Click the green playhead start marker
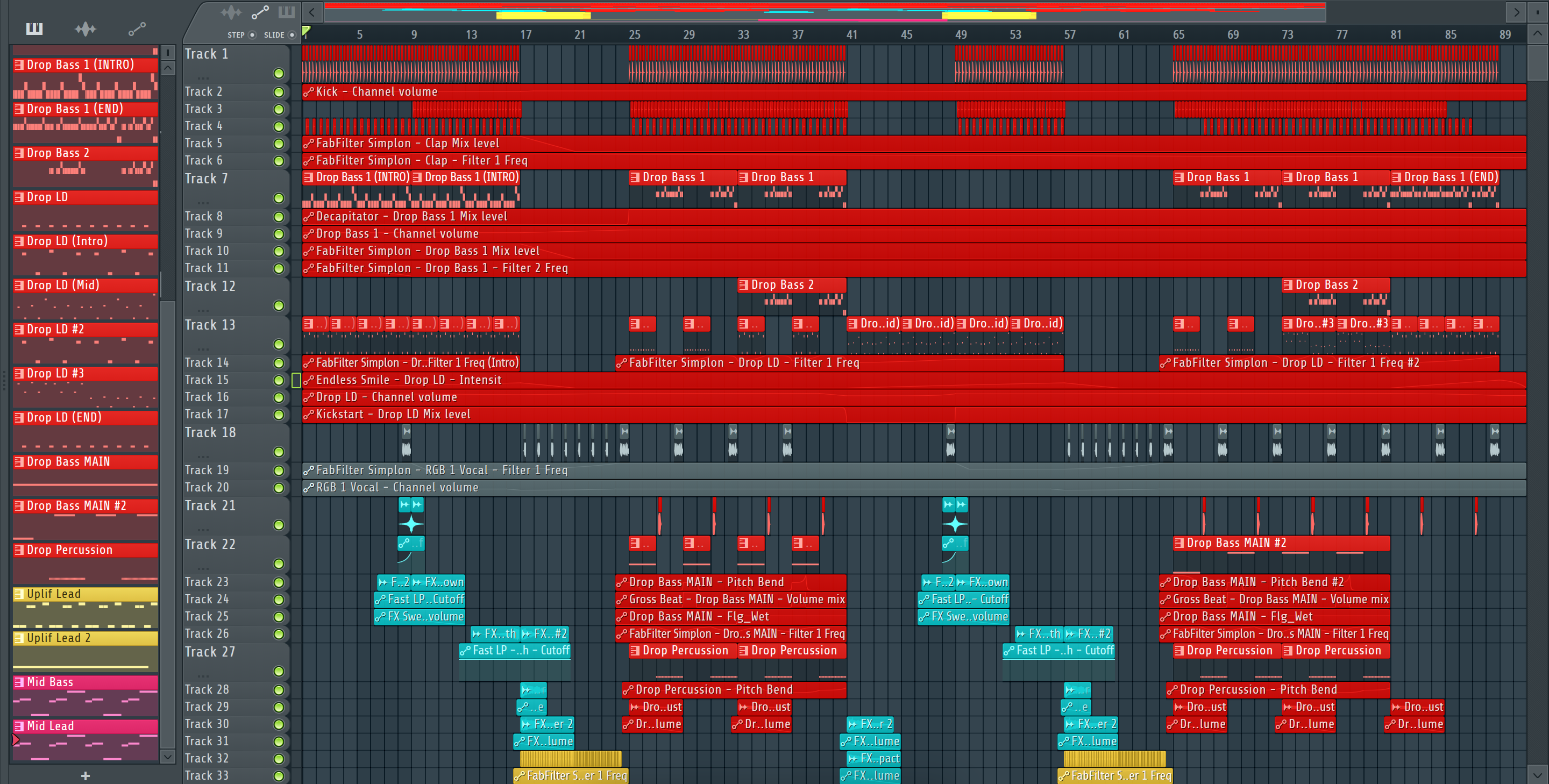This screenshot has width=1549, height=784. [x=307, y=31]
